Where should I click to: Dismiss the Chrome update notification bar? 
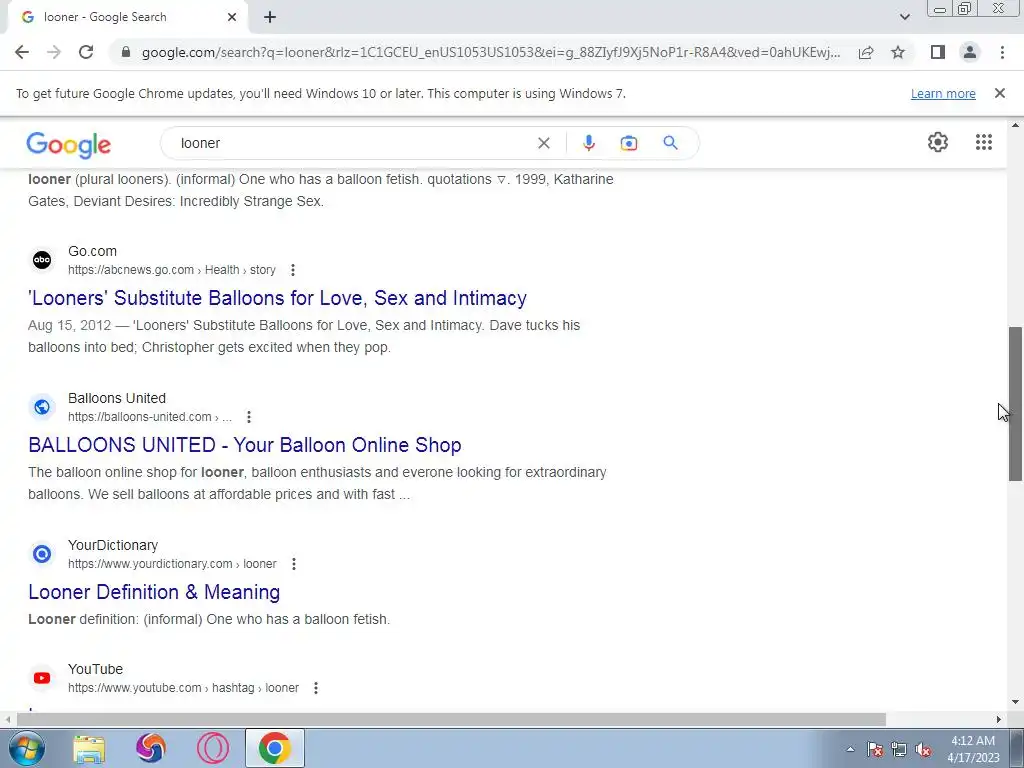click(x=999, y=93)
